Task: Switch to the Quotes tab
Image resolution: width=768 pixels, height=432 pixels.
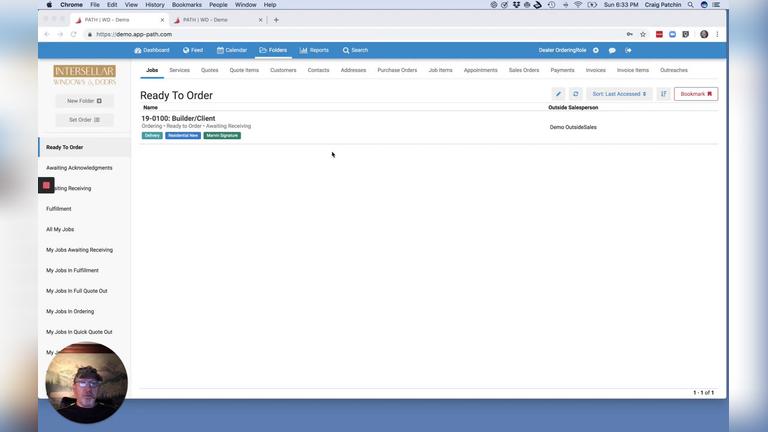Action: [210, 70]
